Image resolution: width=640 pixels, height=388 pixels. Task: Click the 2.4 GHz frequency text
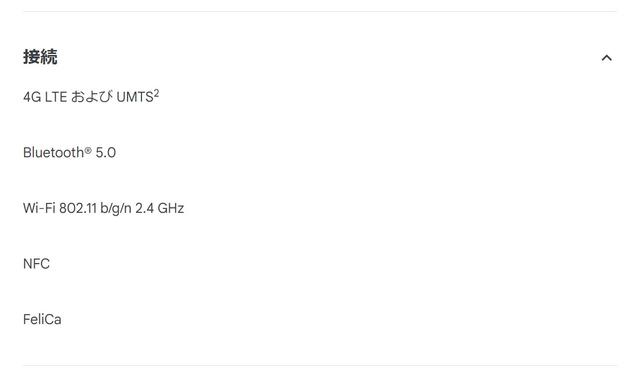(160, 208)
